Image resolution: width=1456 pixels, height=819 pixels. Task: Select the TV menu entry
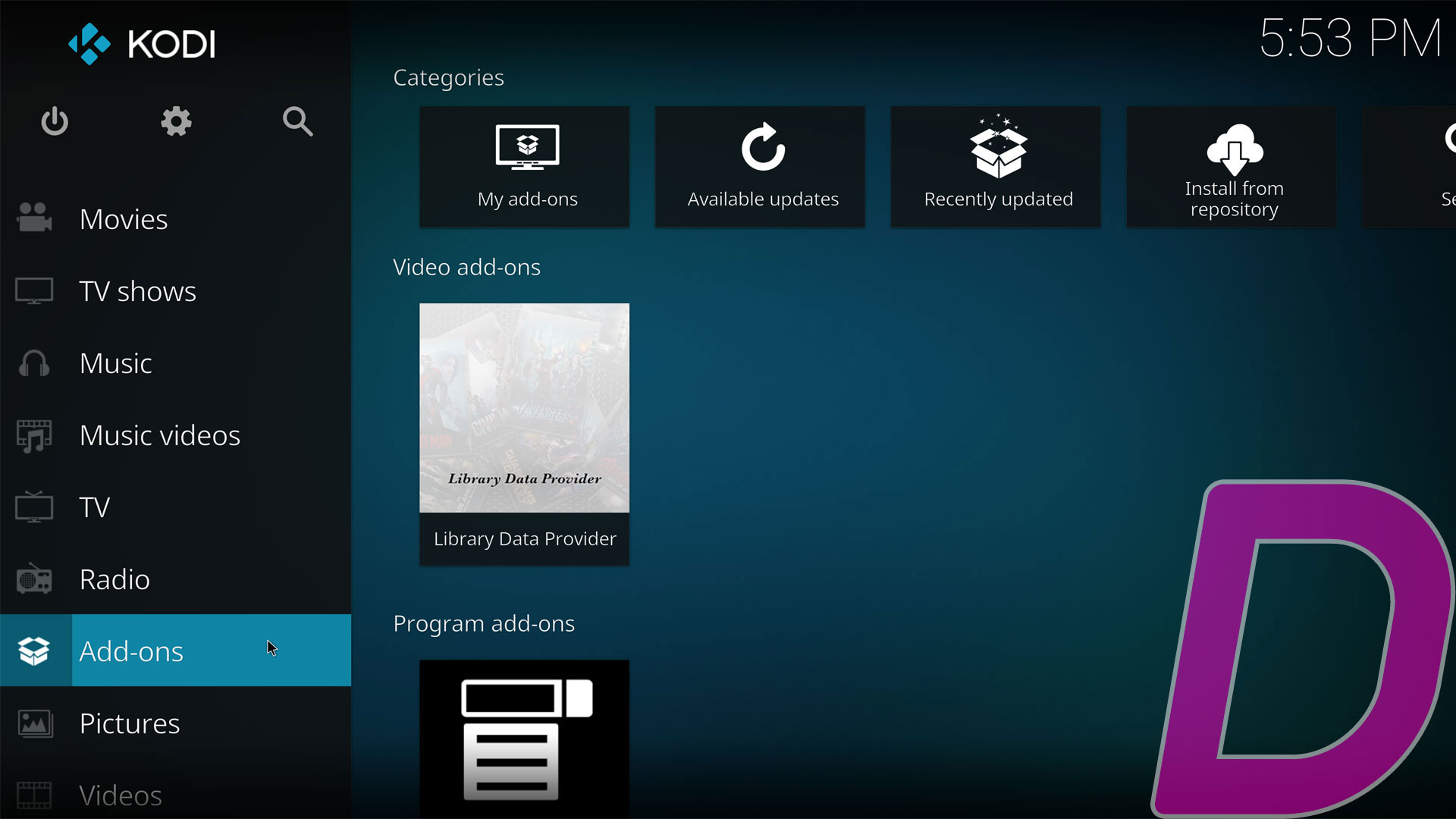pos(175,507)
